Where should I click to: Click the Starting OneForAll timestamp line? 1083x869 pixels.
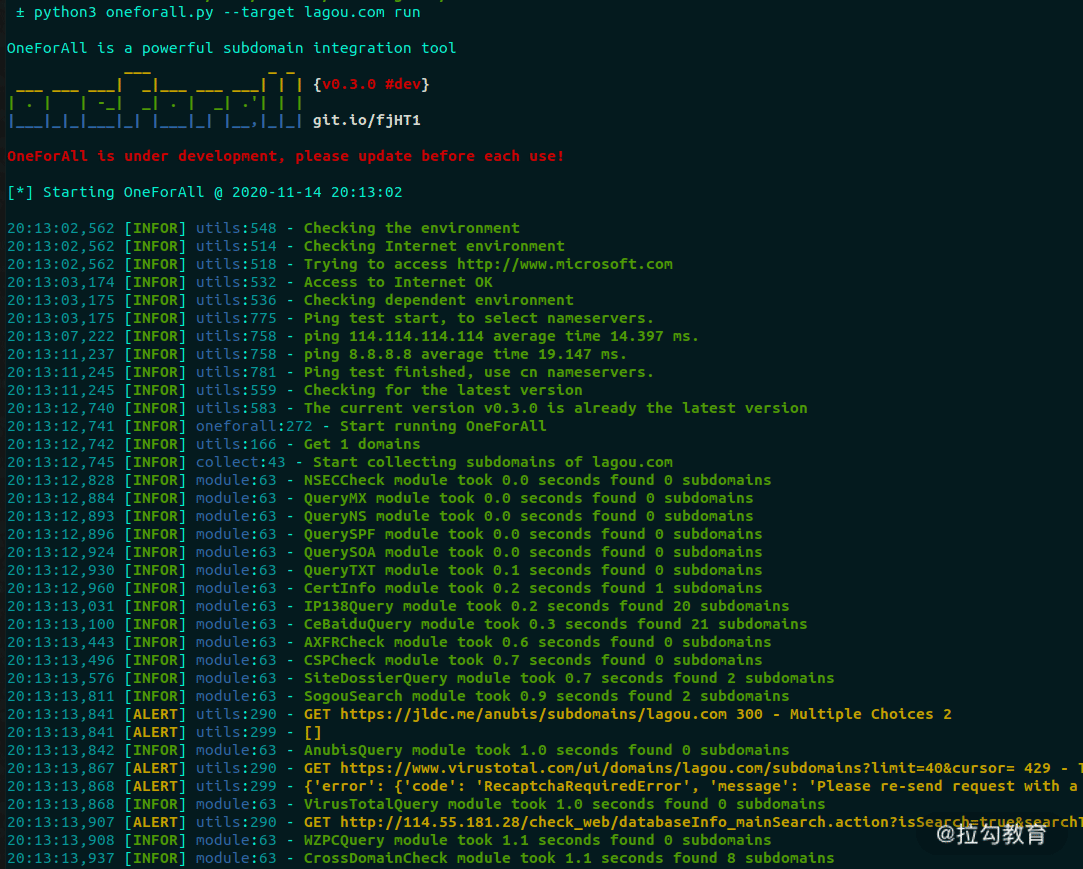[204, 192]
